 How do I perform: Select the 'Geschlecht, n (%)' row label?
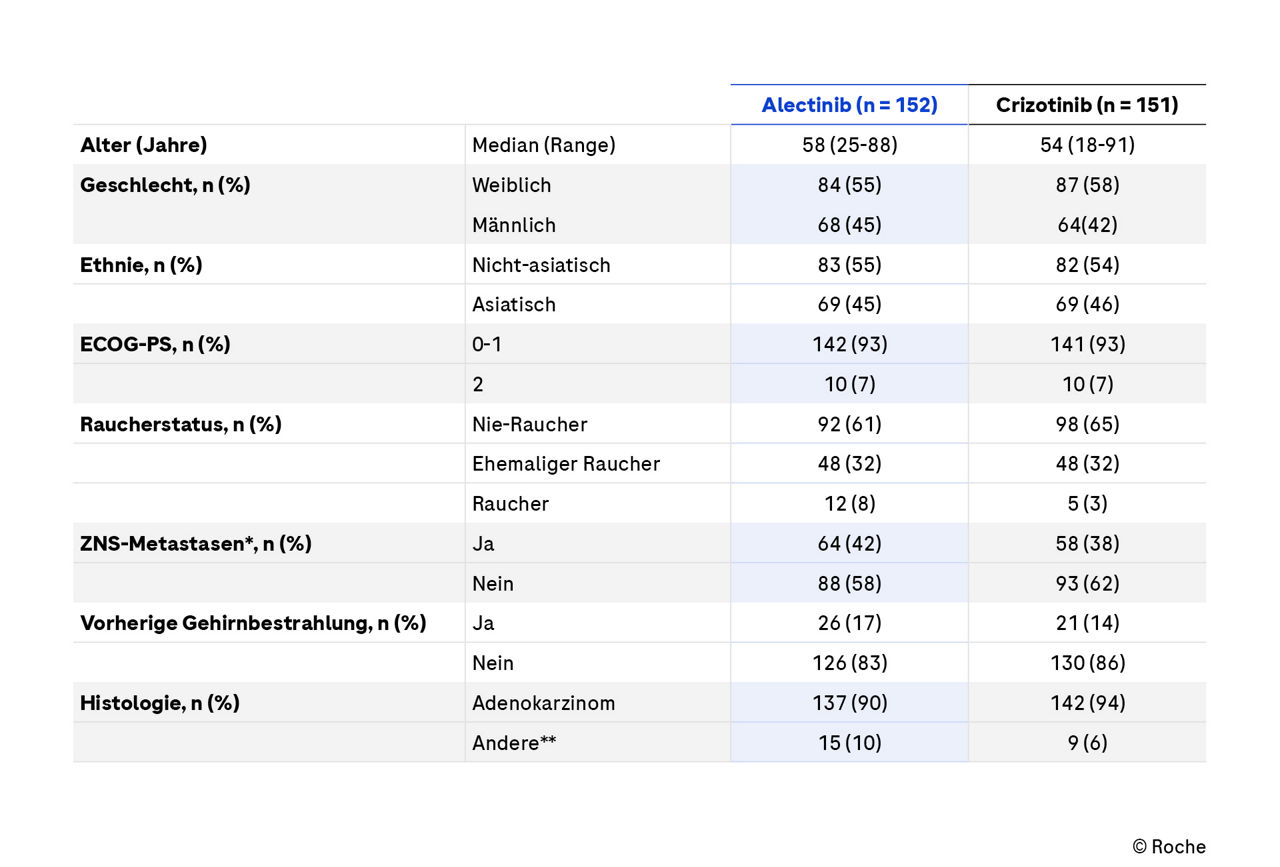[165, 185]
